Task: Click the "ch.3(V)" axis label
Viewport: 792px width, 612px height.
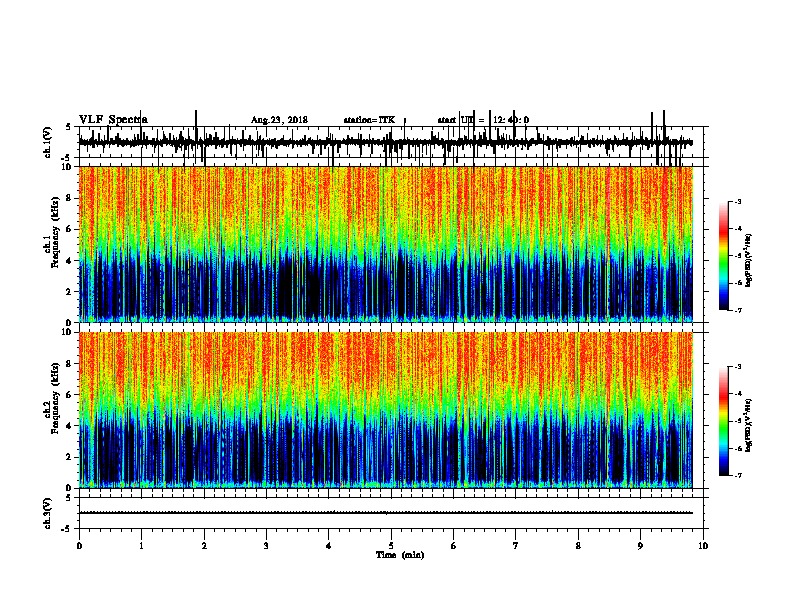Action: point(48,513)
